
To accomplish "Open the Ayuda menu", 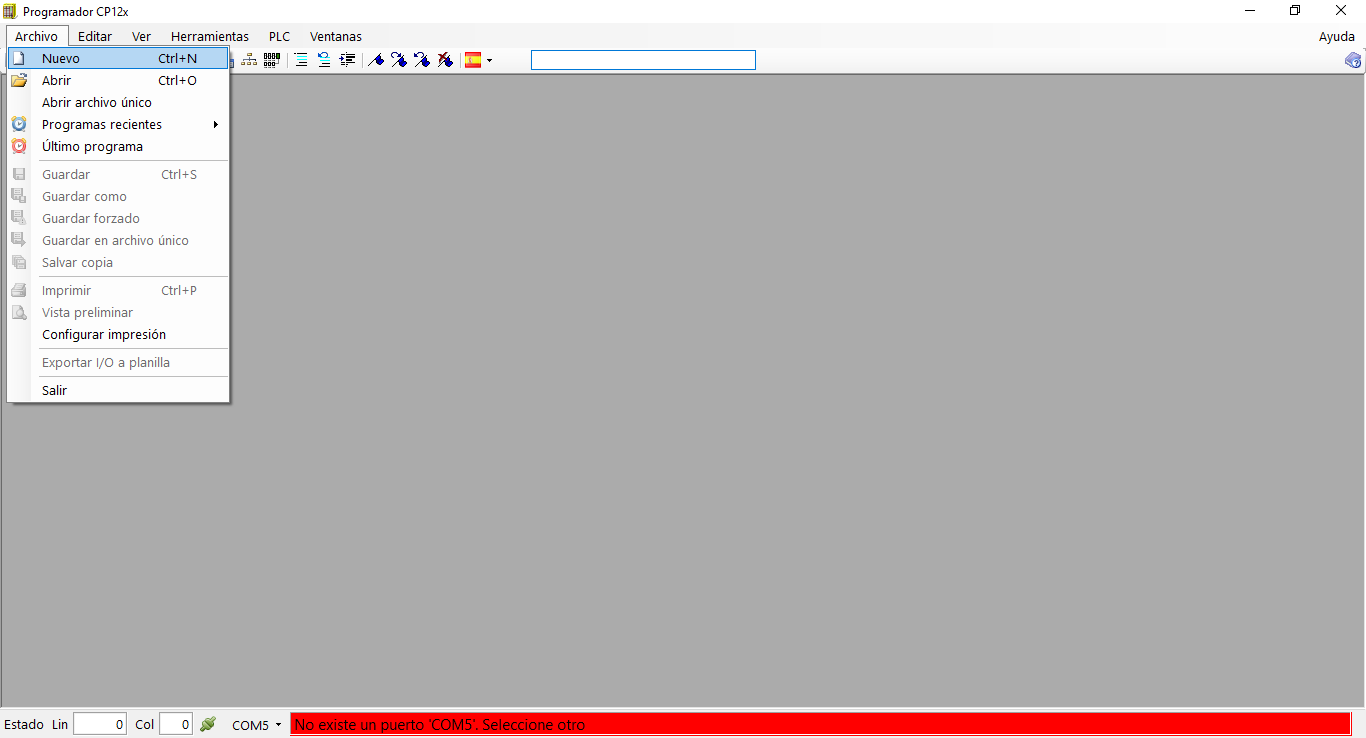I will click(x=1337, y=36).
